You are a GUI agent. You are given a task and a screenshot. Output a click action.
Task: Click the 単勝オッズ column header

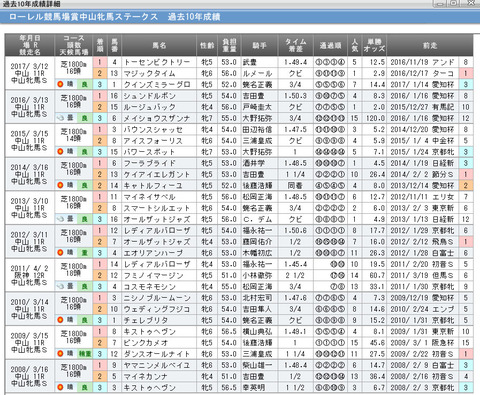pos(374,45)
